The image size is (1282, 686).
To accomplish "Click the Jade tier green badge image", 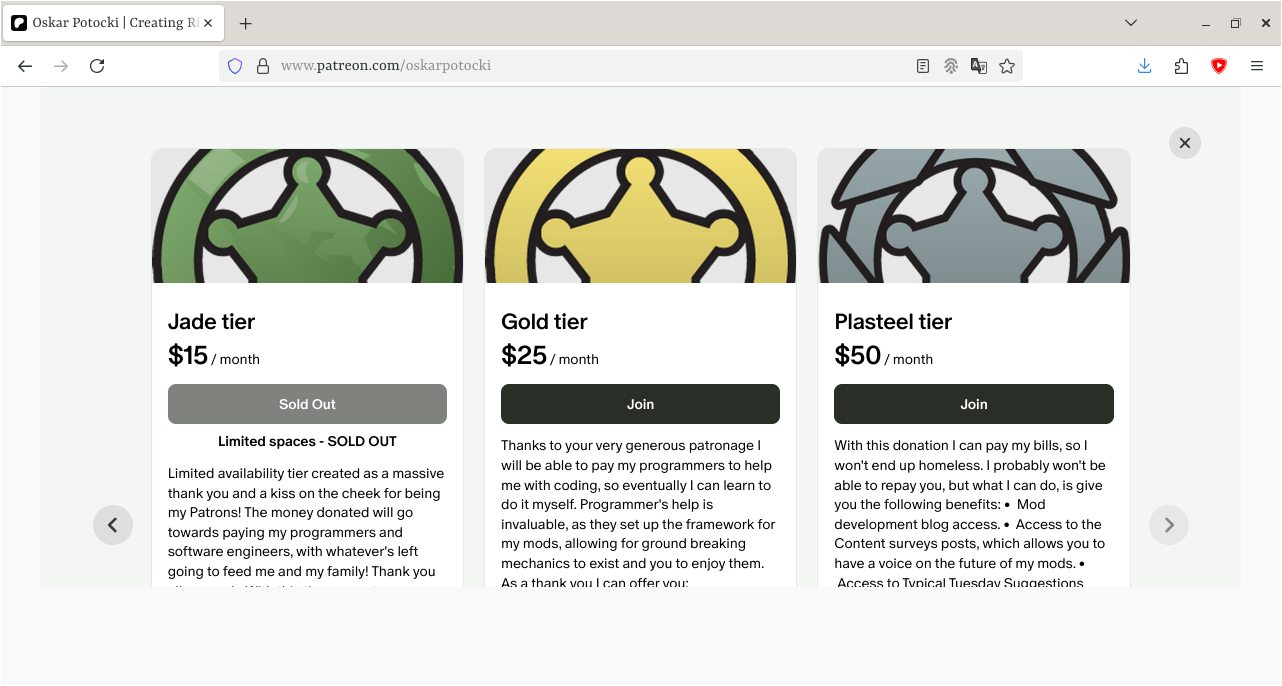I will click(x=307, y=216).
